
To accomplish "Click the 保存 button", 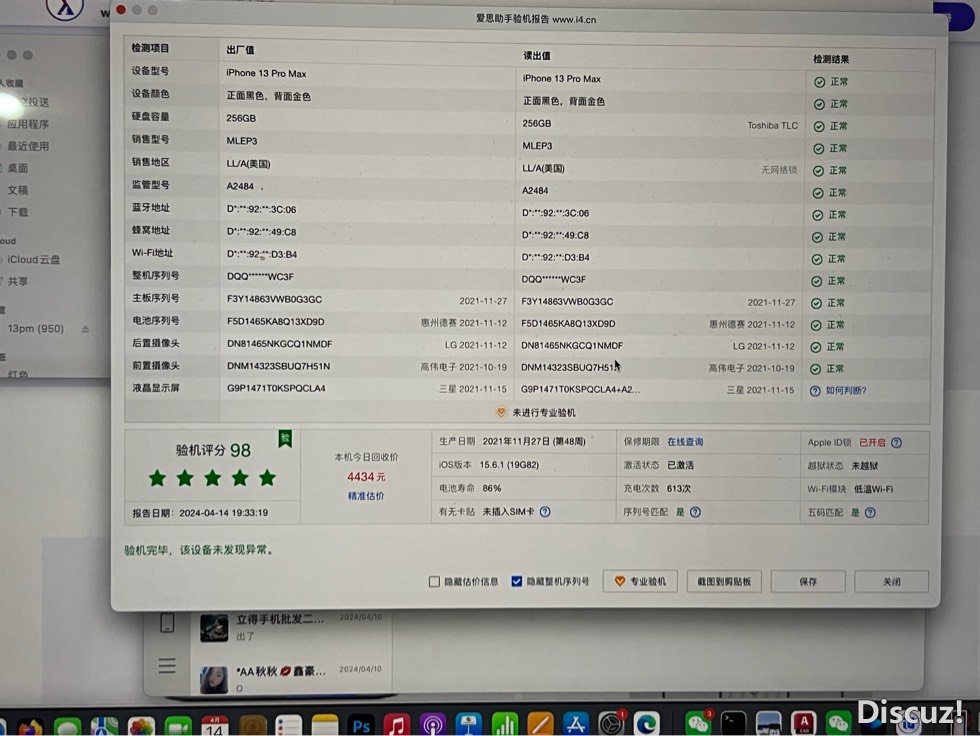I will pyautogui.click(x=808, y=582).
